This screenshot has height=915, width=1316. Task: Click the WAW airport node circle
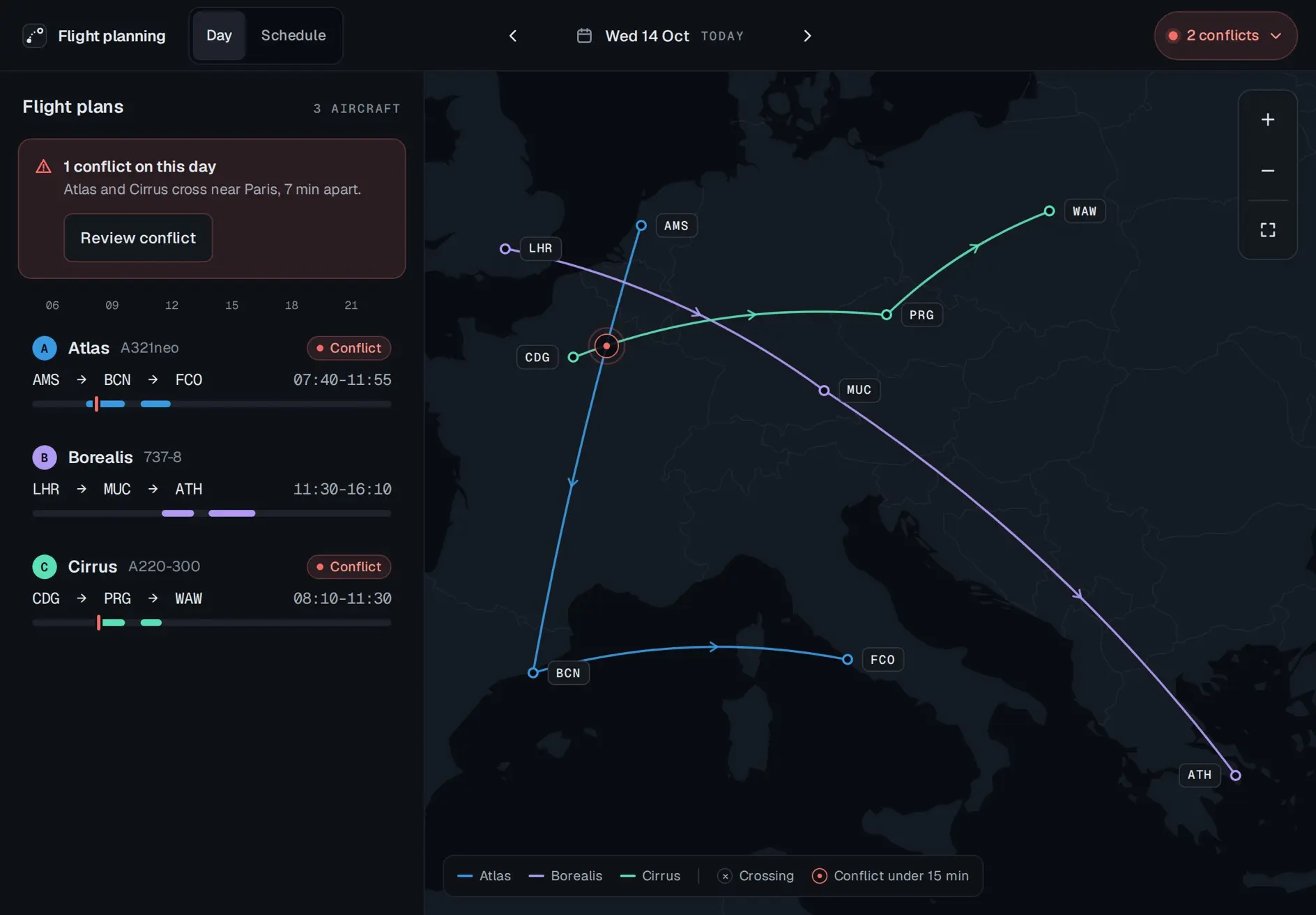pyautogui.click(x=1049, y=211)
